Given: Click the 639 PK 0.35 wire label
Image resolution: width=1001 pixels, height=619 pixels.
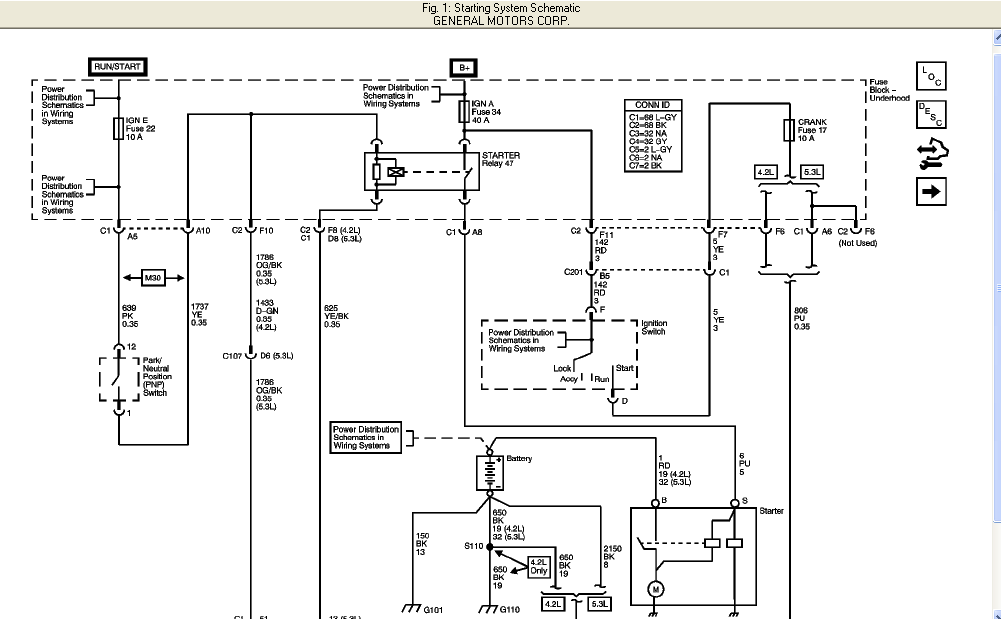Looking at the screenshot, I should (130, 316).
